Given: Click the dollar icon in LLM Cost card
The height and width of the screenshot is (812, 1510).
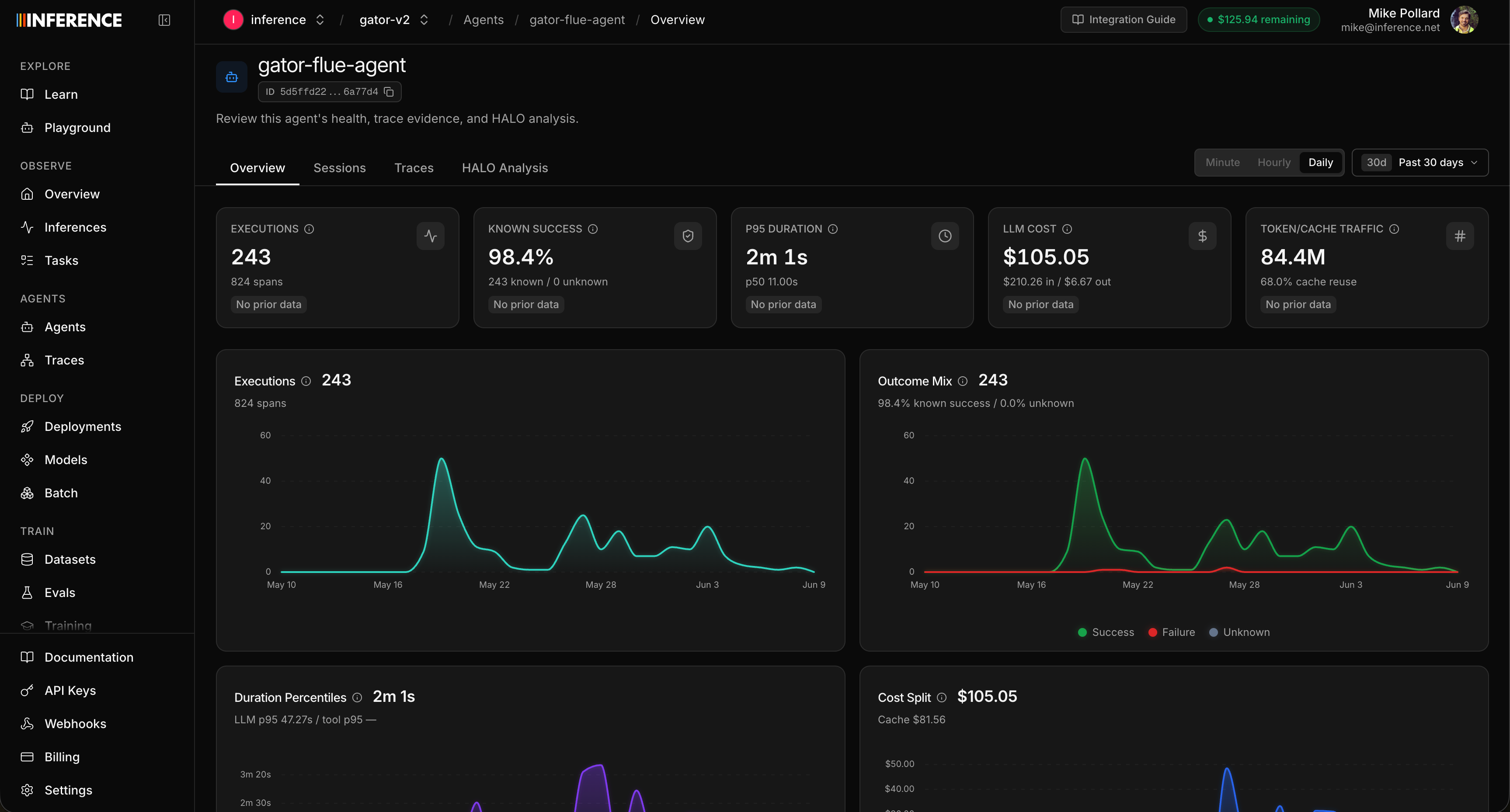Looking at the screenshot, I should (x=1202, y=236).
